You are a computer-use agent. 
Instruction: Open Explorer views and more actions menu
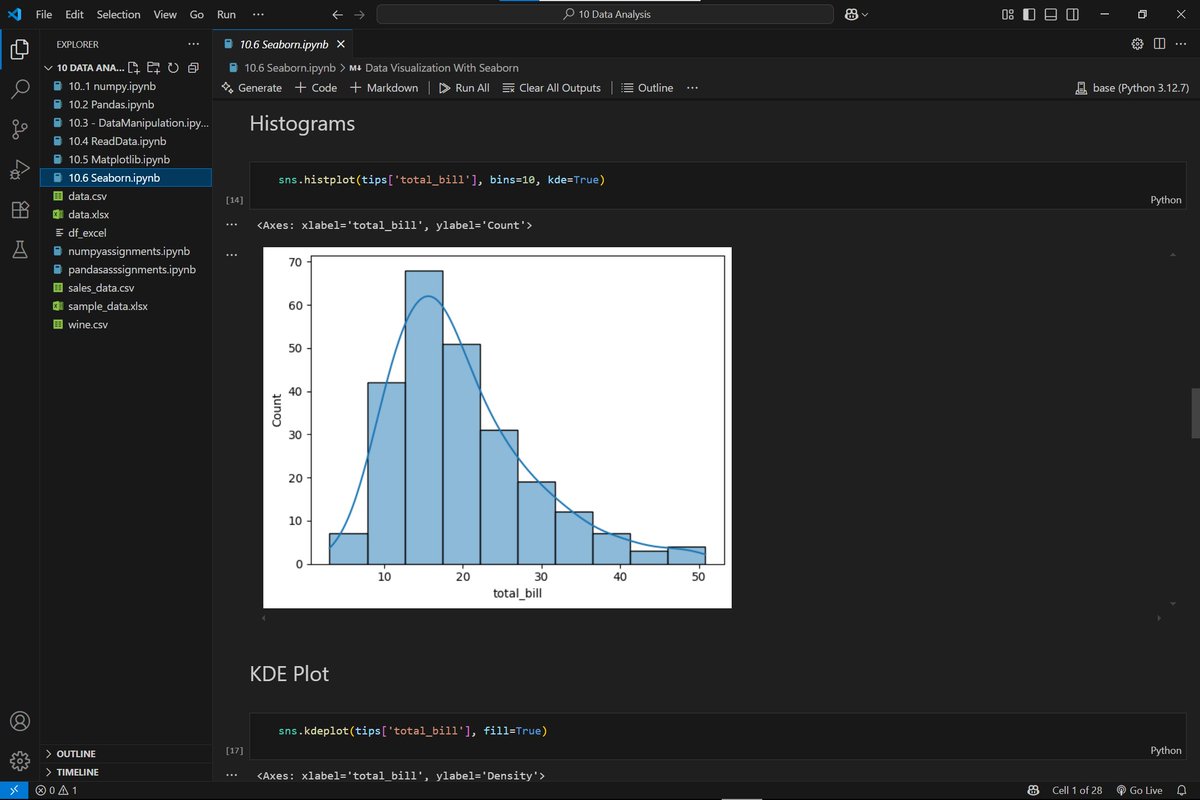click(193, 44)
